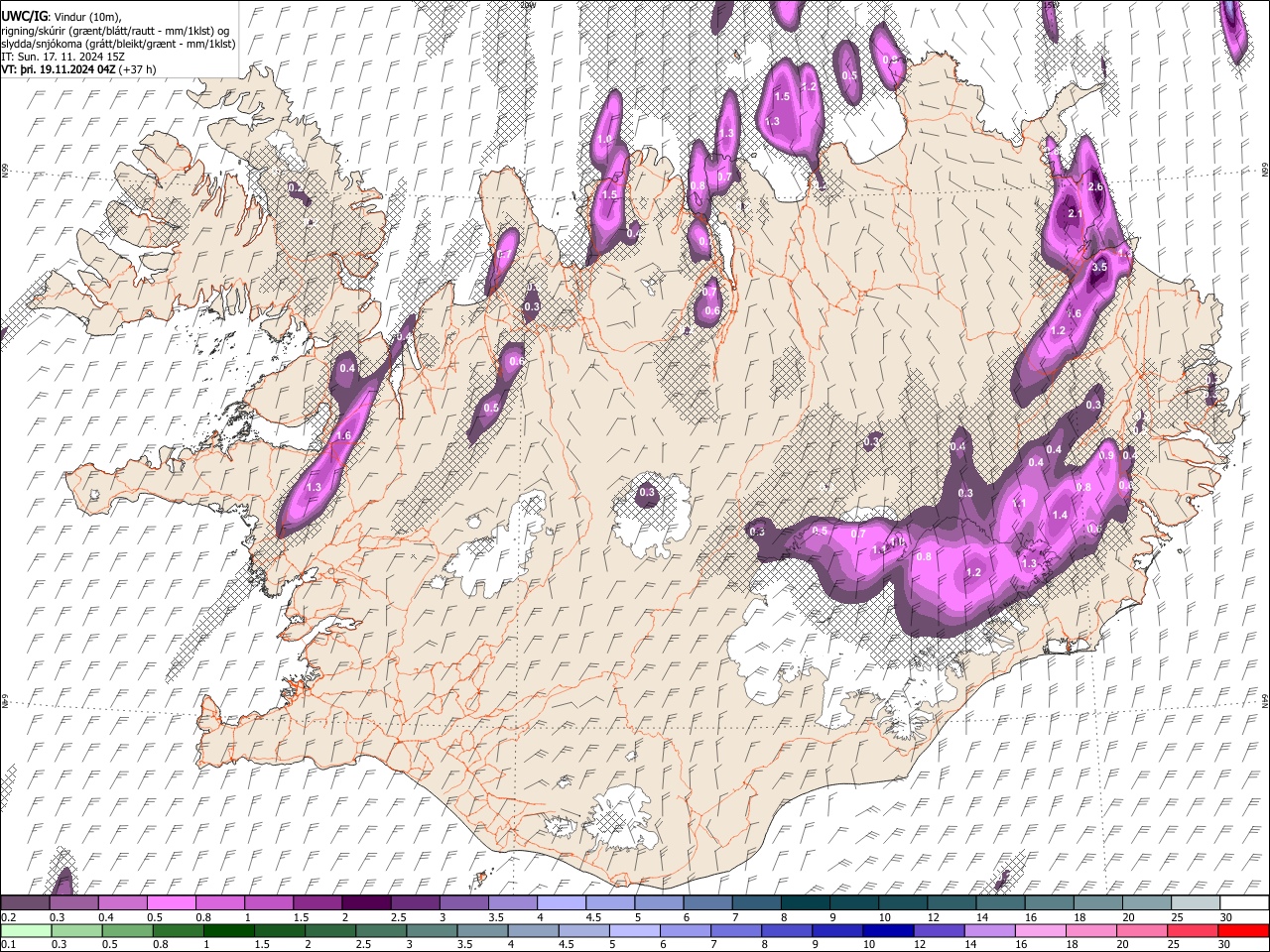Click top legend swatch between 8 and 9
The image size is (1270, 952).
point(805,902)
